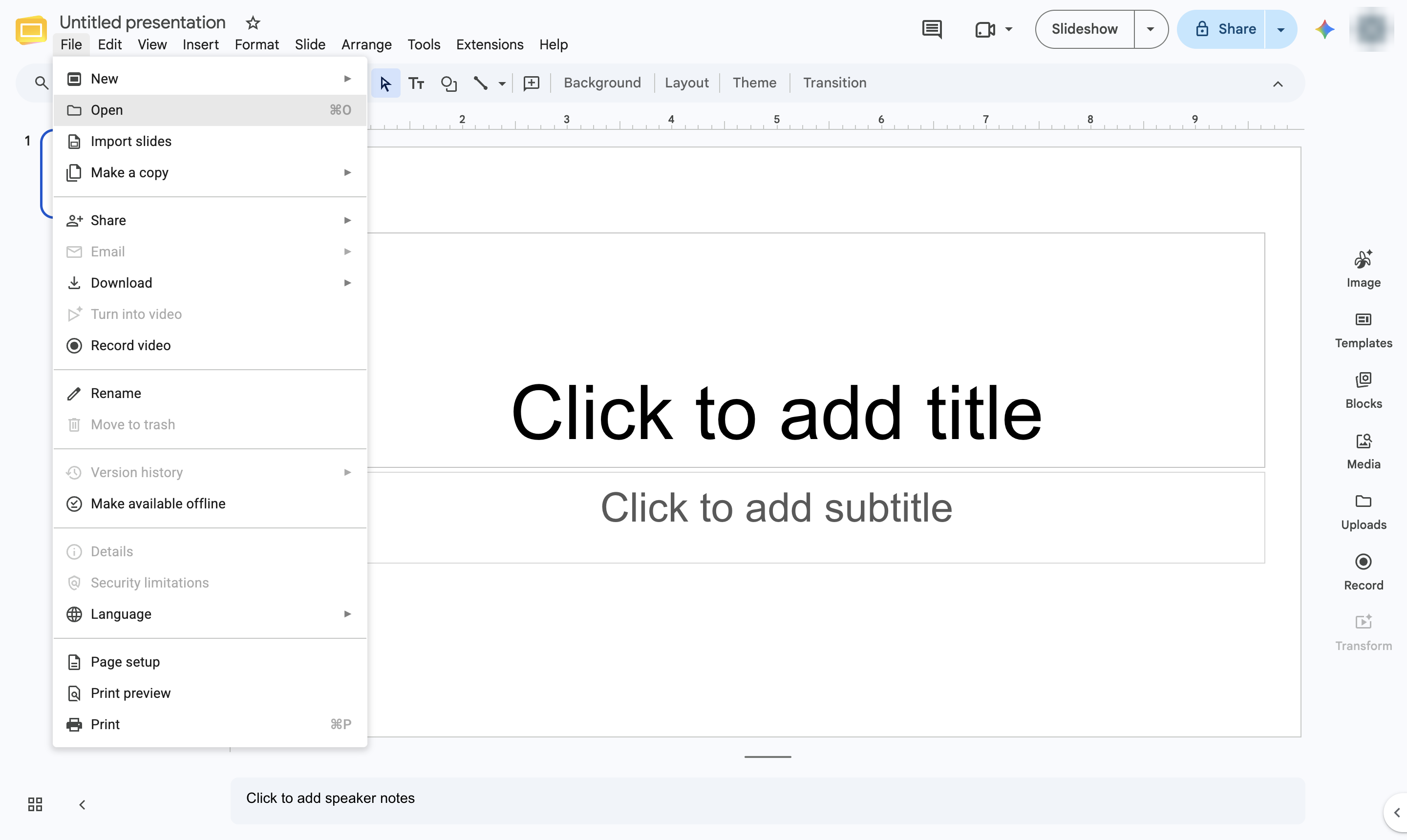Choose Import slides
This screenshot has width=1407, height=840.
coord(210,142)
